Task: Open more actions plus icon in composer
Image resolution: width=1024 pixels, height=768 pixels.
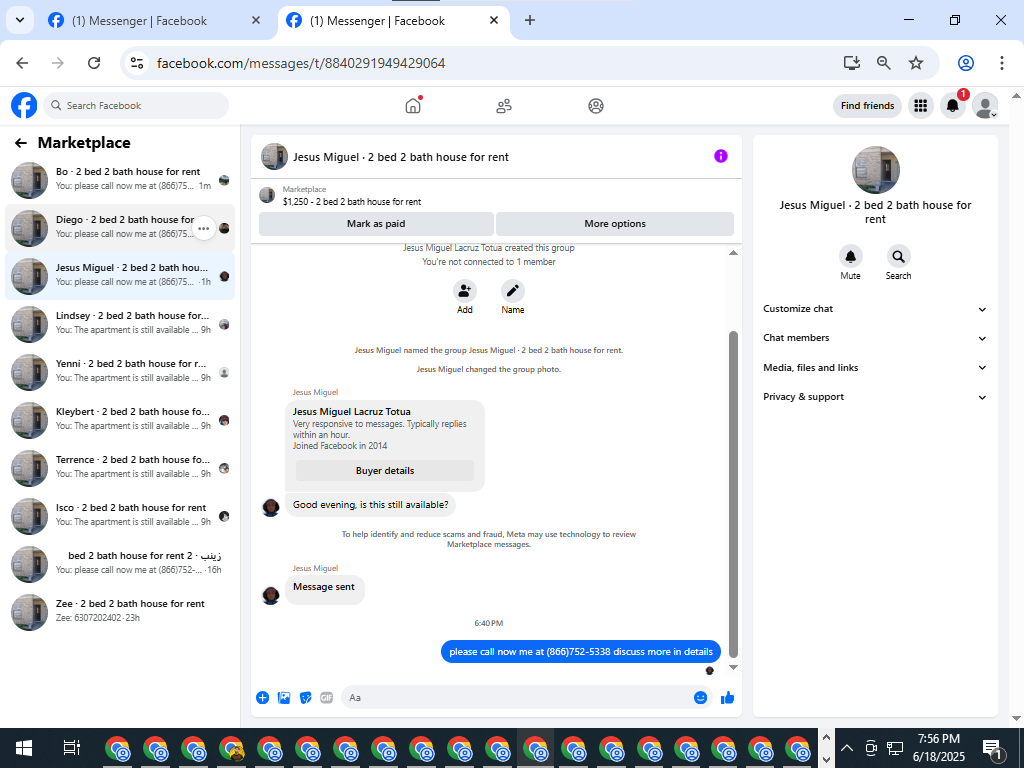Action: click(x=263, y=697)
